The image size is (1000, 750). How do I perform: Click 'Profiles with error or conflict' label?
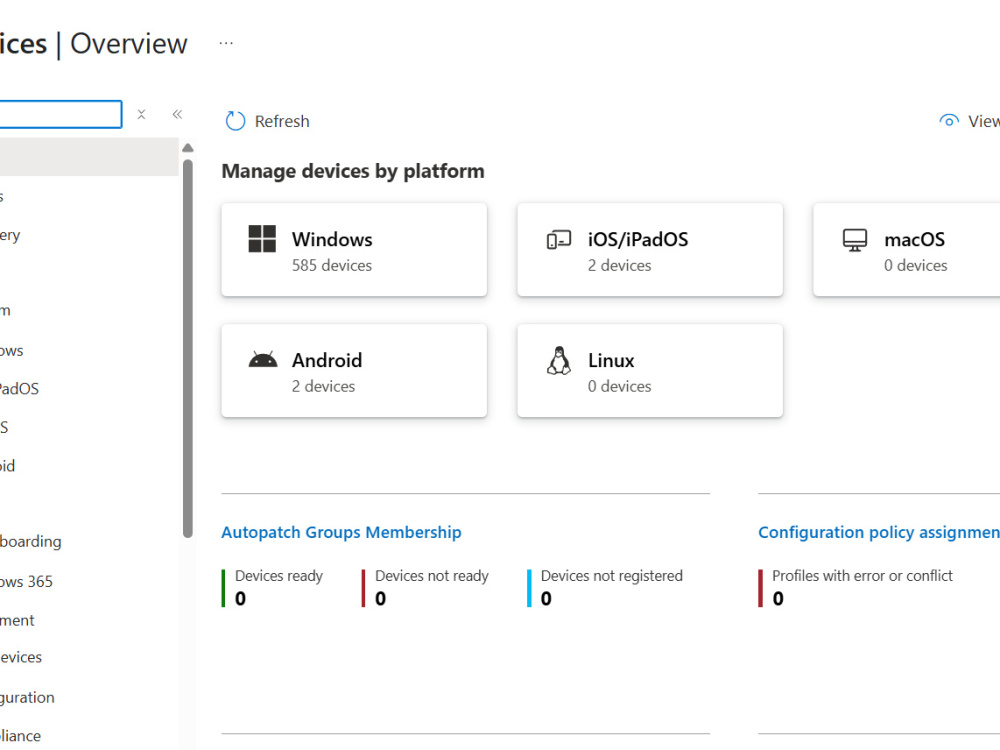click(862, 576)
